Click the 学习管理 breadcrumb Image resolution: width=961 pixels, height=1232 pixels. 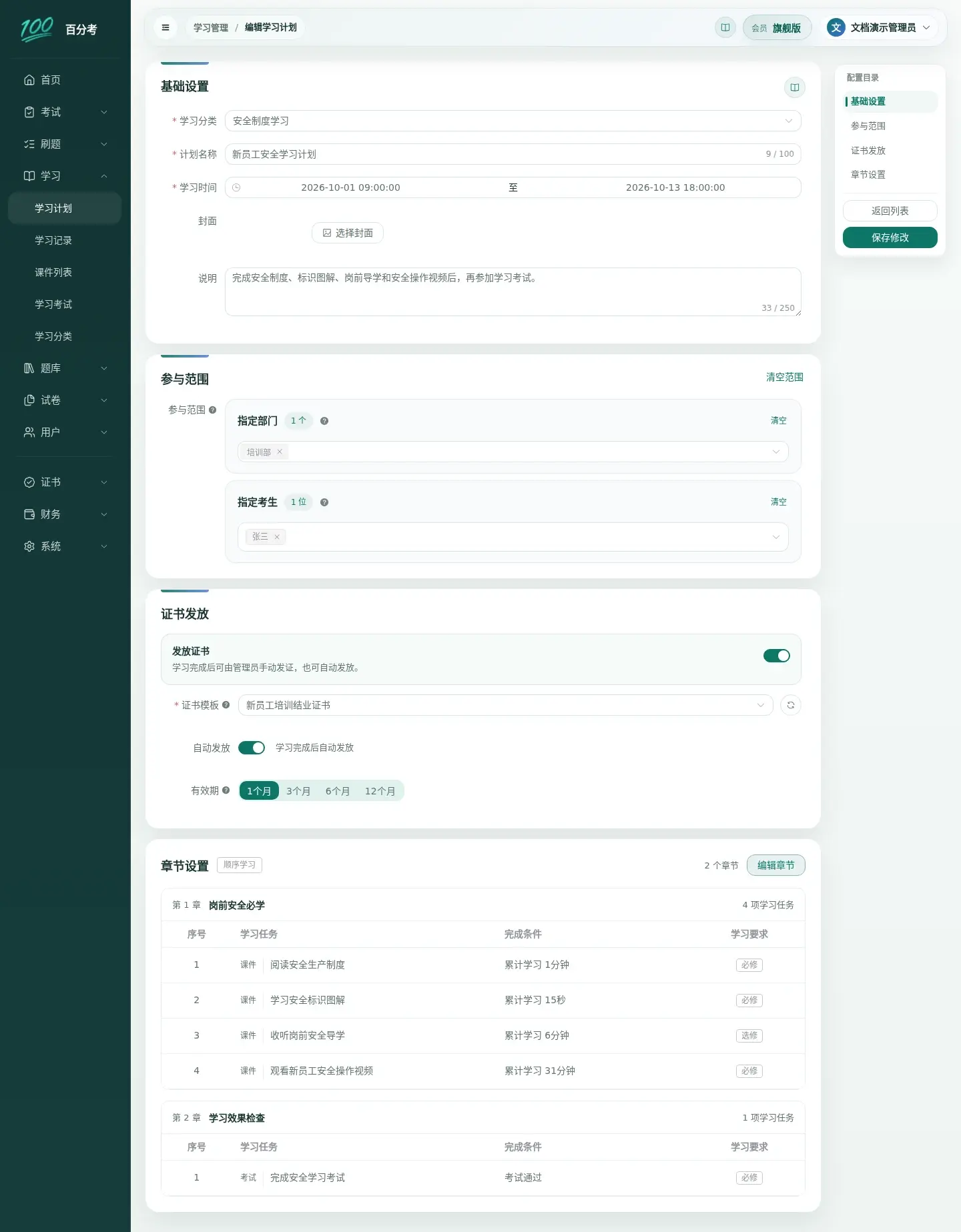tap(211, 27)
